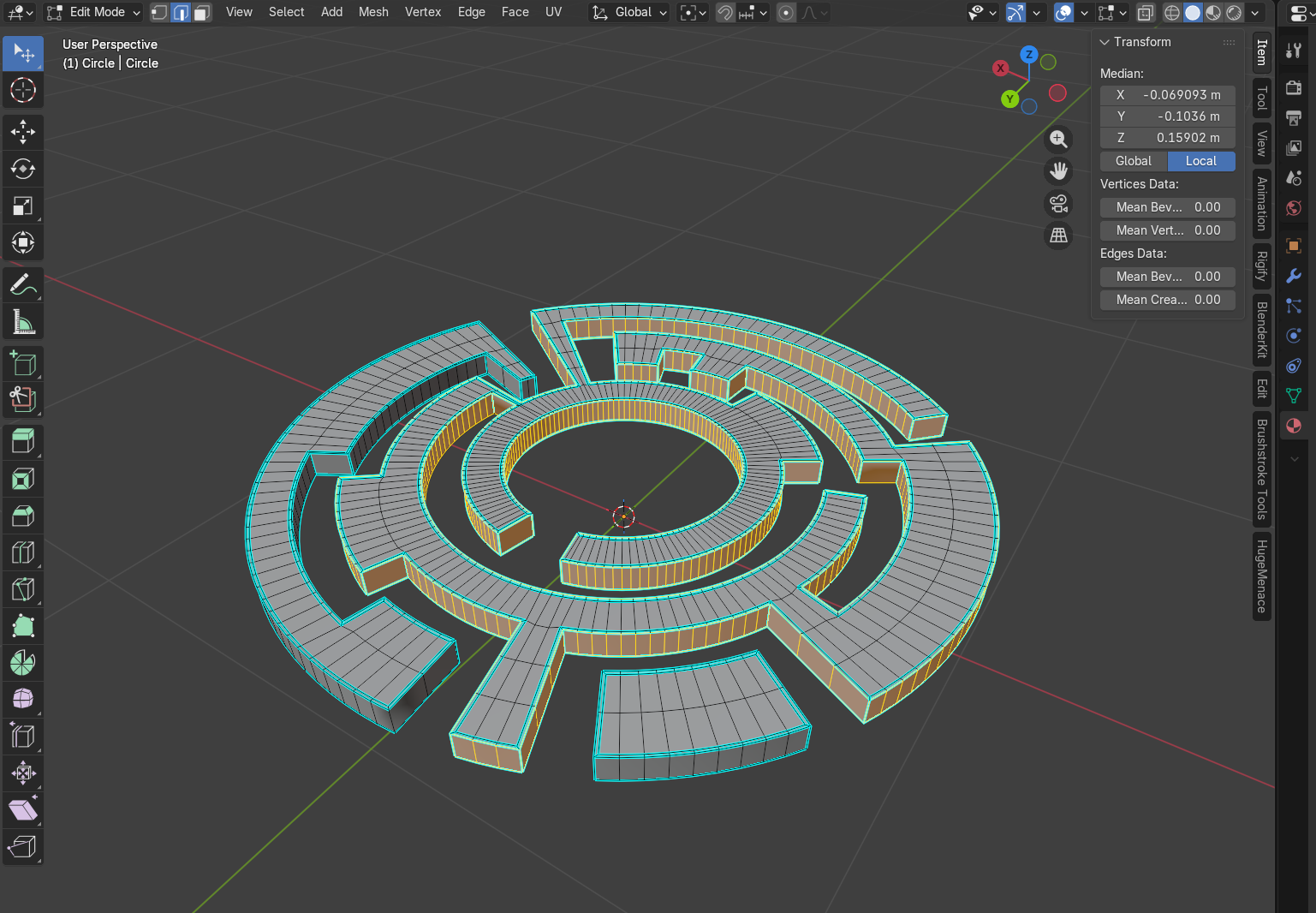Switch to the Tool sidebar tab
Viewport: 1316px width, 913px height.
coord(1261,98)
